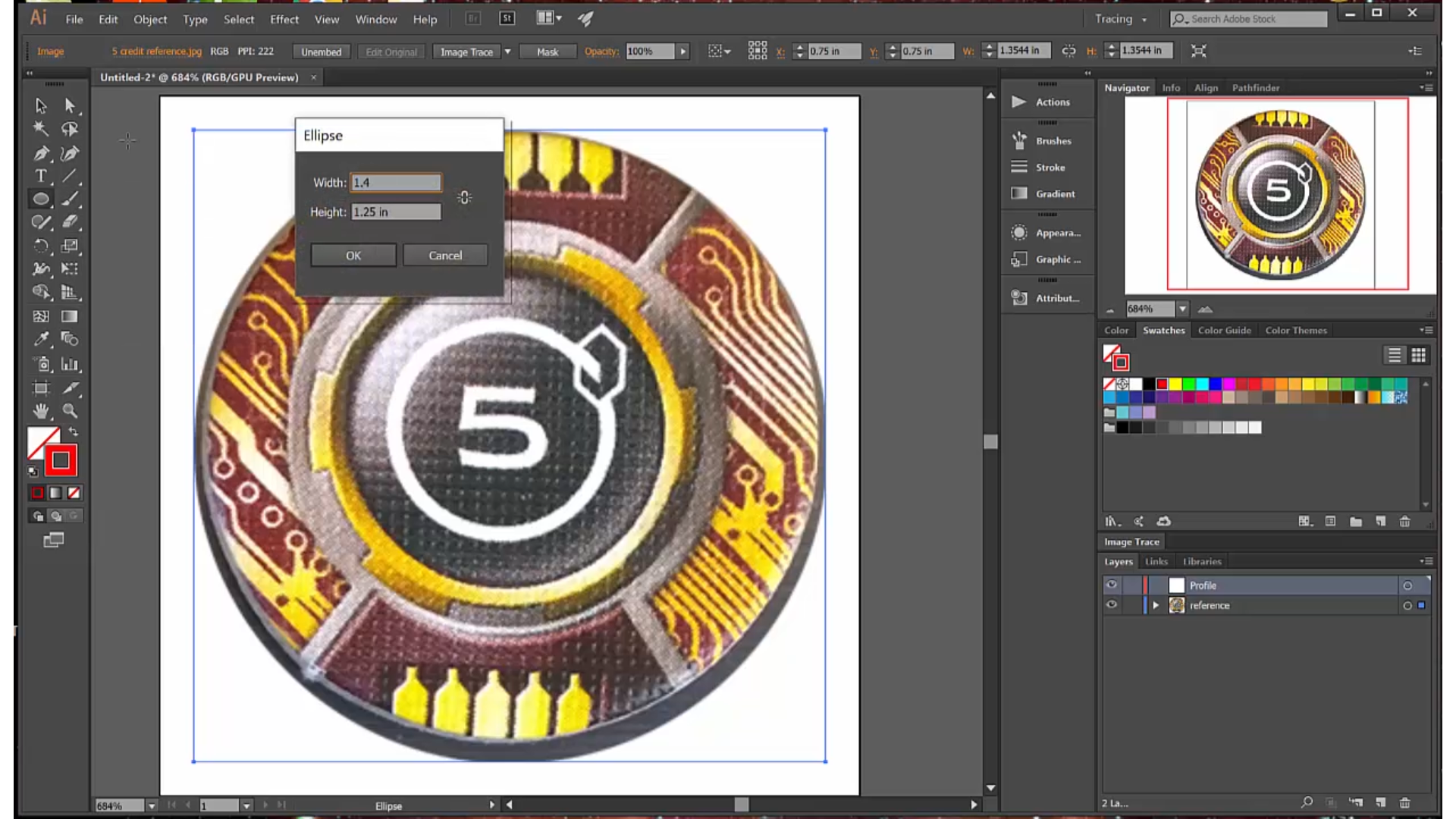The image size is (1456, 819).
Task: Click swap fill and stroke arrow
Action: [x=74, y=431]
